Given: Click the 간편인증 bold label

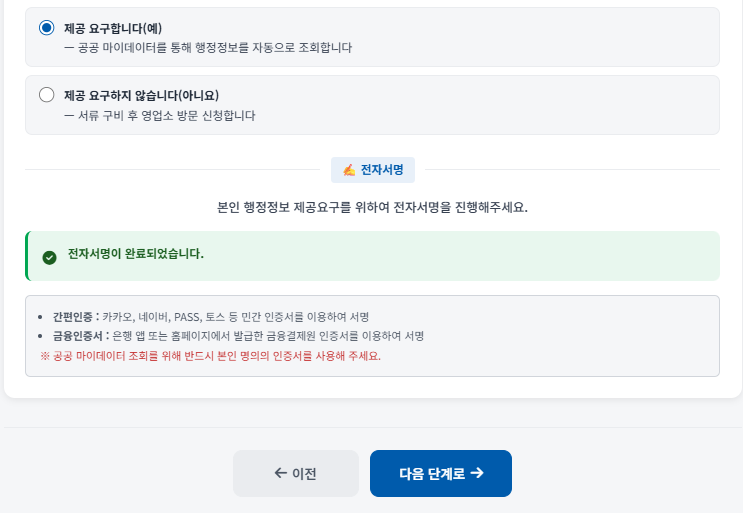Looking at the screenshot, I should click(x=72, y=316).
